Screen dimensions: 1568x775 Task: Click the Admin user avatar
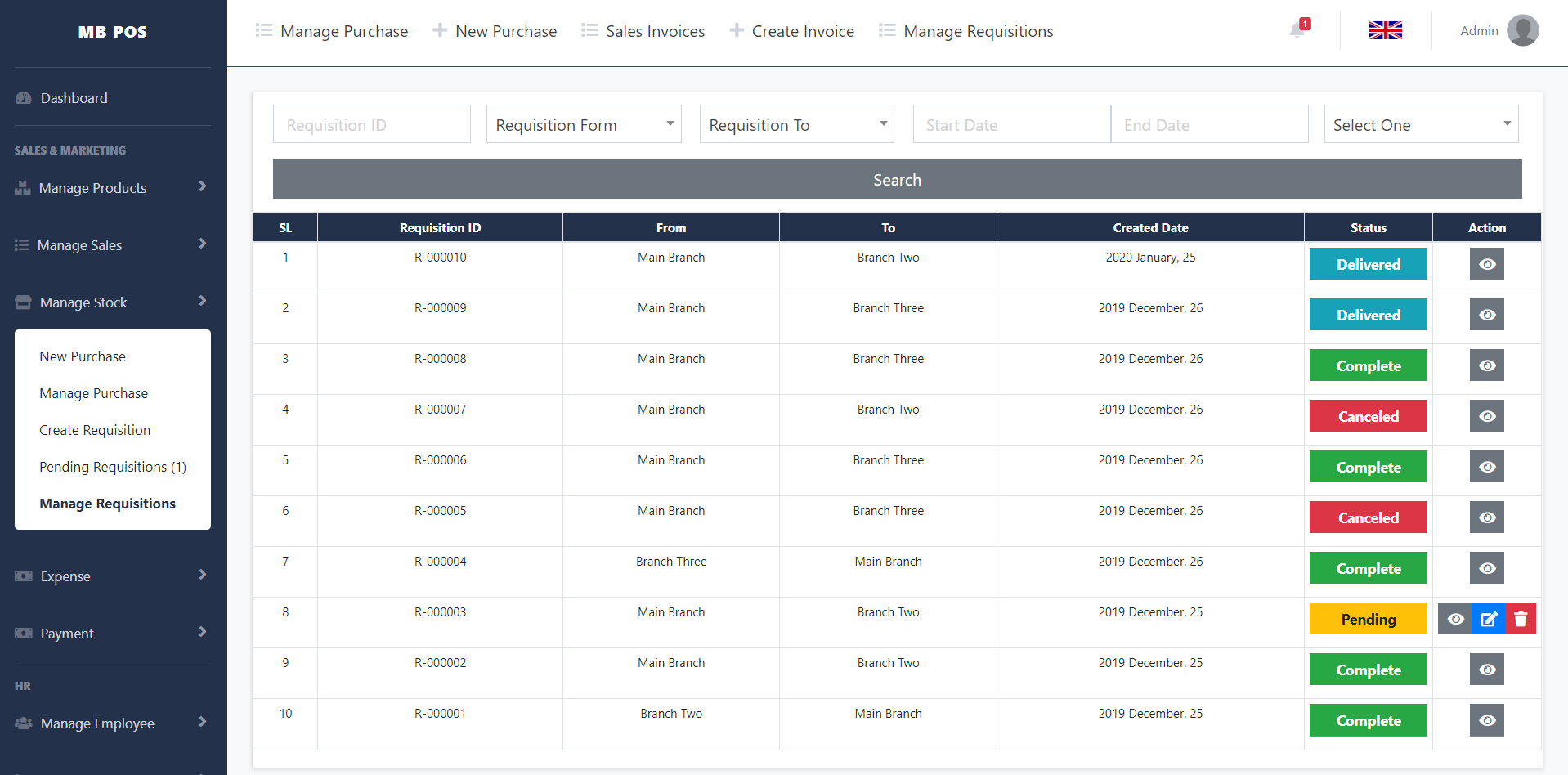coord(1522,31)
